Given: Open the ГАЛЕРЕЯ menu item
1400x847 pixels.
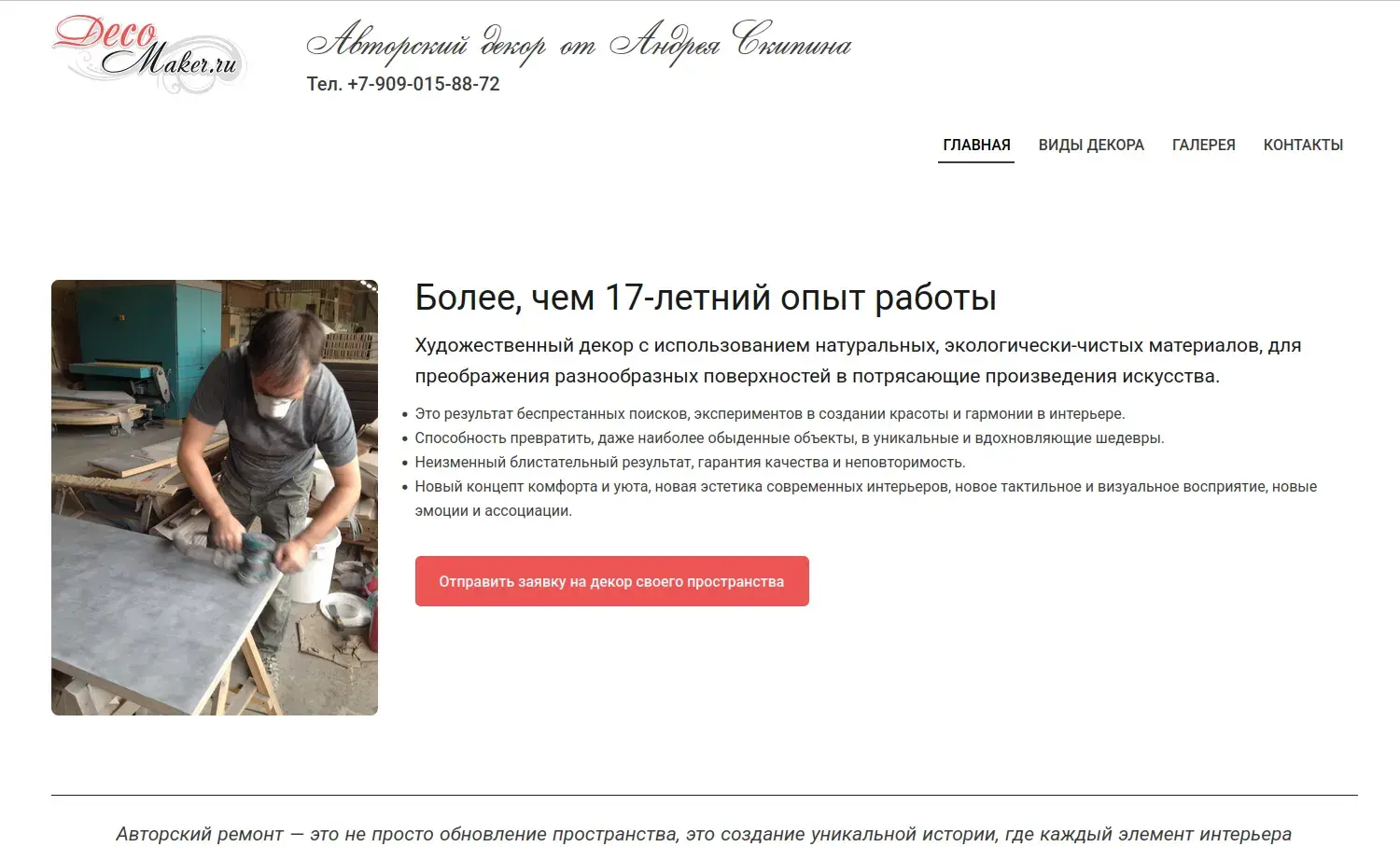Looking at the screenshot, I should (x=1203, y=145).
